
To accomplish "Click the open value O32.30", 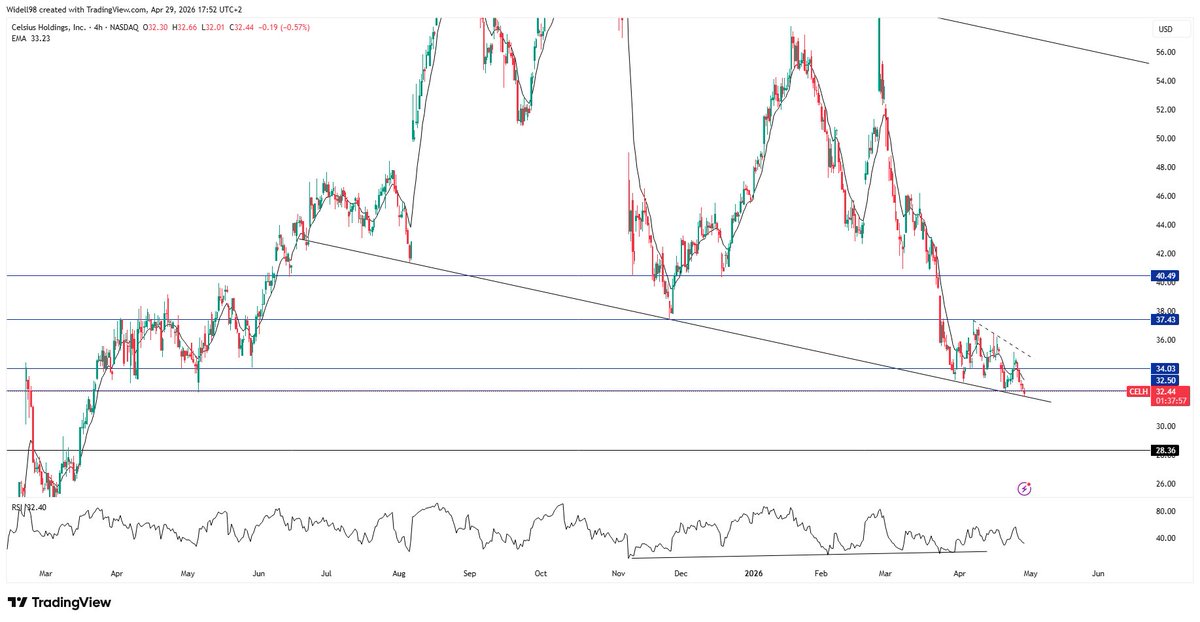I will point(156,27).
